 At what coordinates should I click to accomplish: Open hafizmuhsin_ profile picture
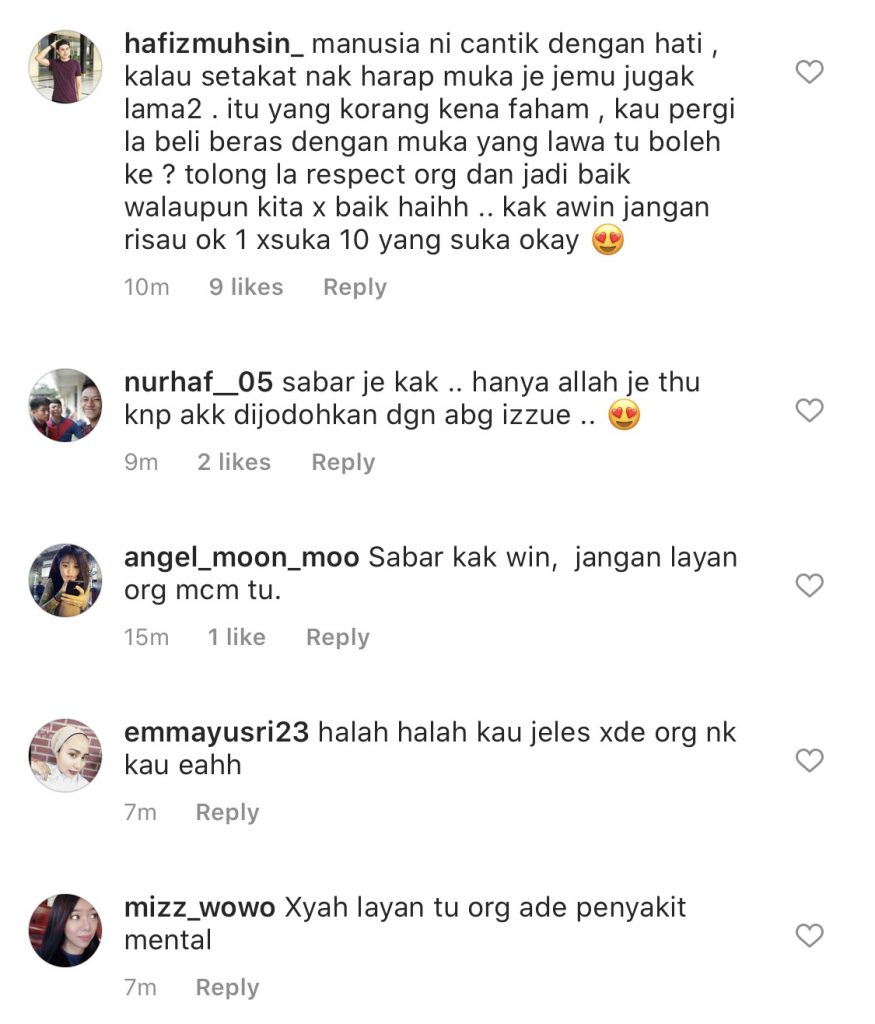coord(65,66)
